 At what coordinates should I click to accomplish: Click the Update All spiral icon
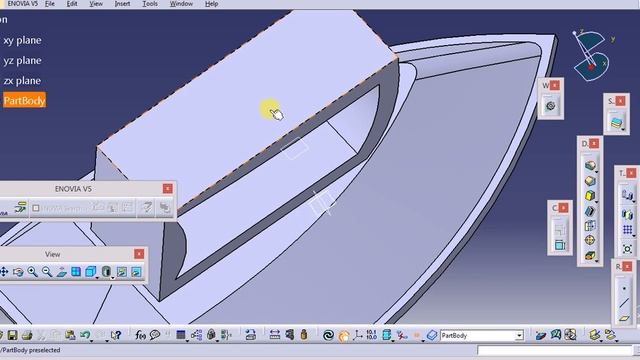[x=328, y=336]
